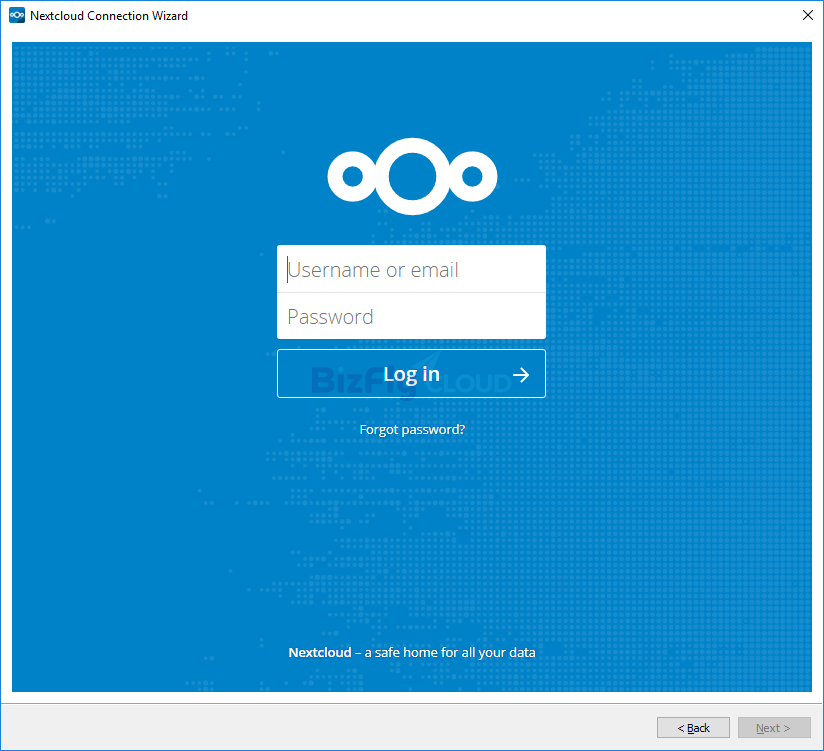
Task: Click the Username or email field
Action: (411, 269)
